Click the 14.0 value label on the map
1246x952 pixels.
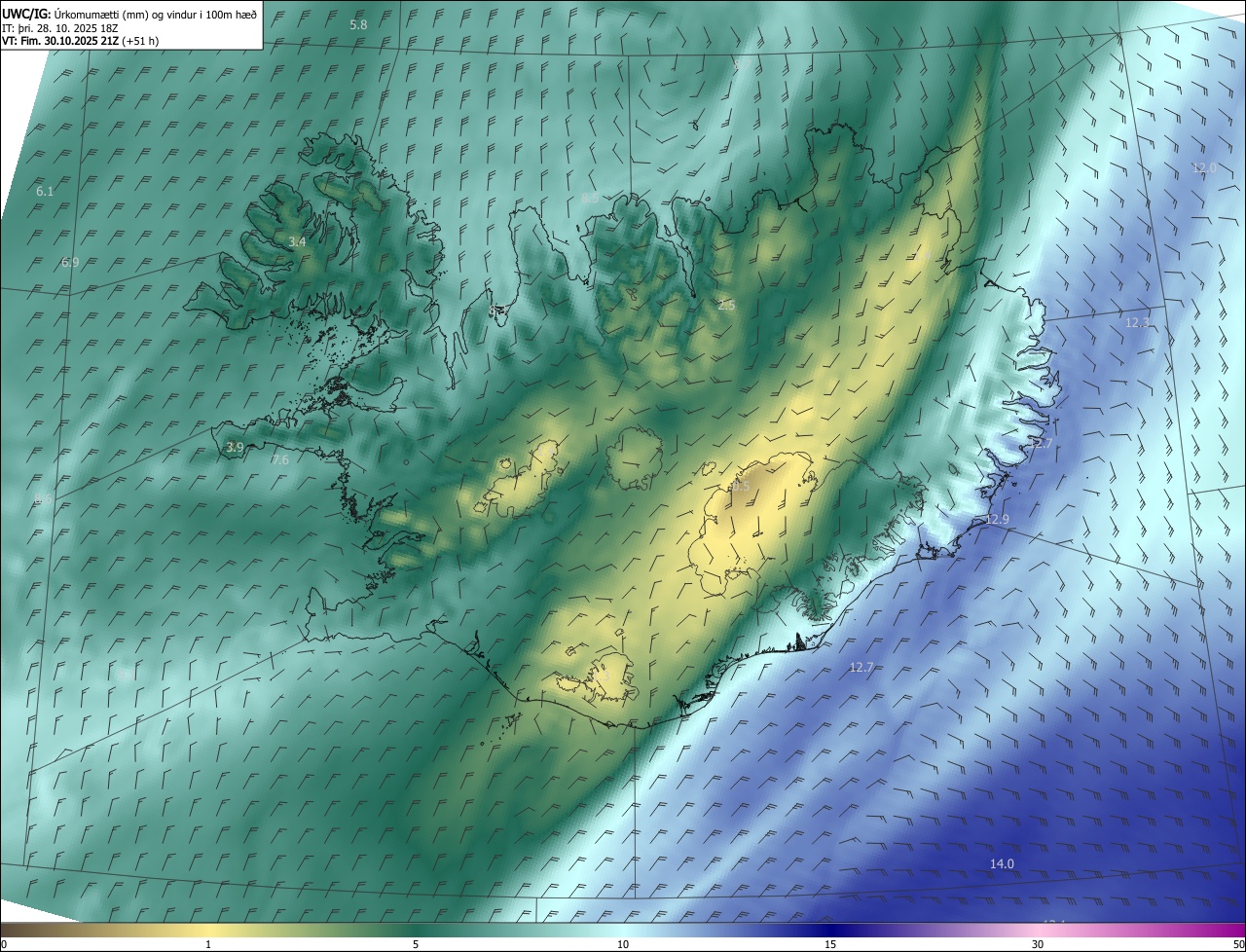click(1002, 864)
